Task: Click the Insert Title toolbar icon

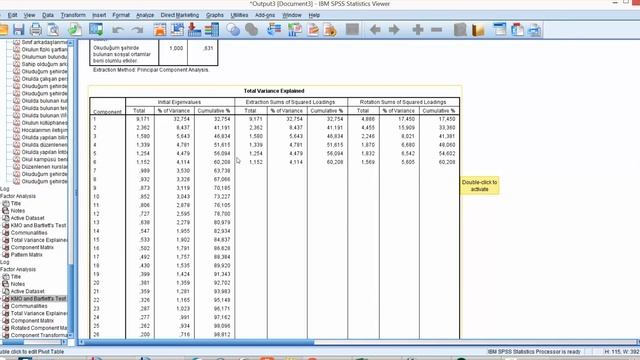Action: (x=518, y=30)
